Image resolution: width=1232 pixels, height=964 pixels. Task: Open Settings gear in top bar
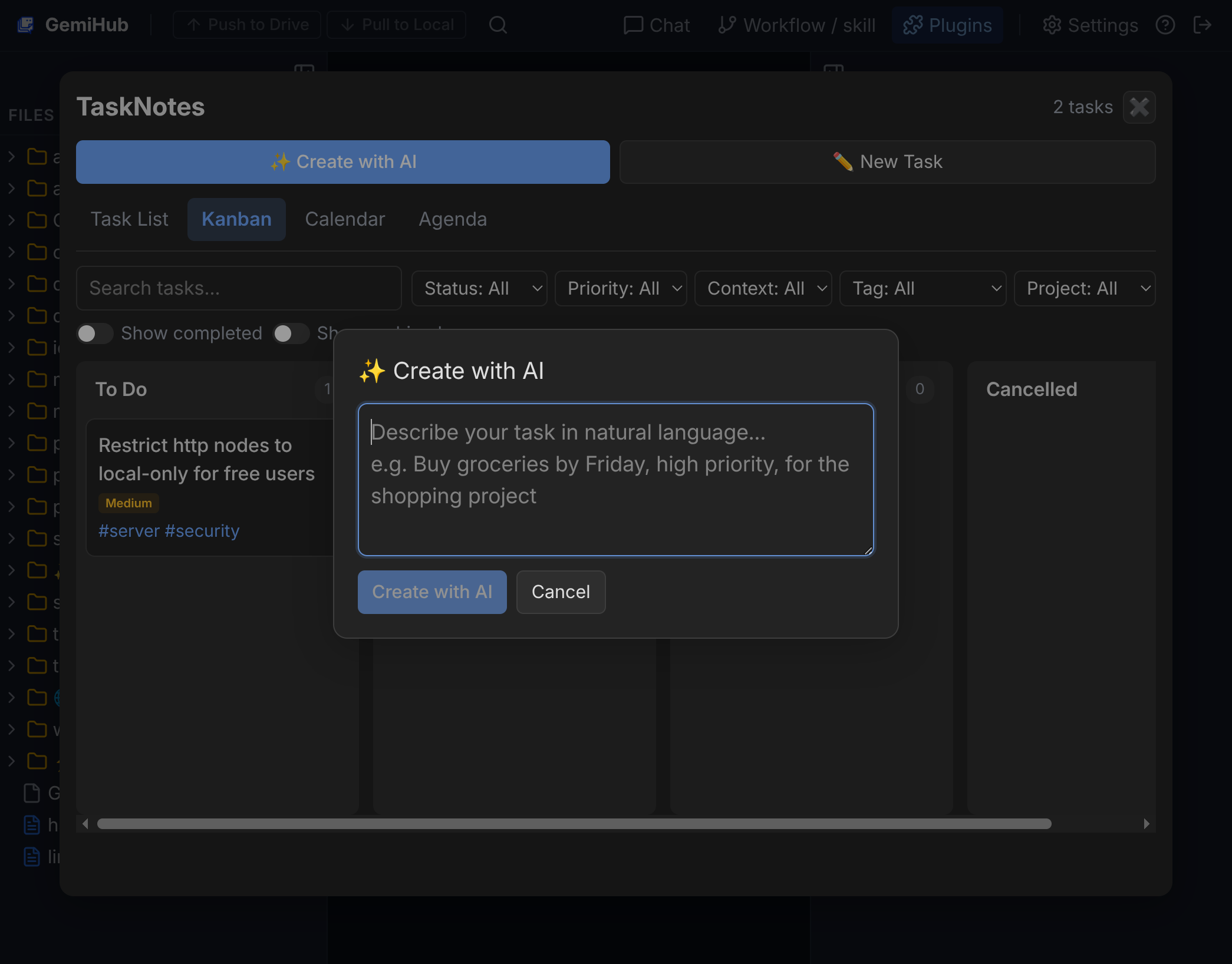1052,25
